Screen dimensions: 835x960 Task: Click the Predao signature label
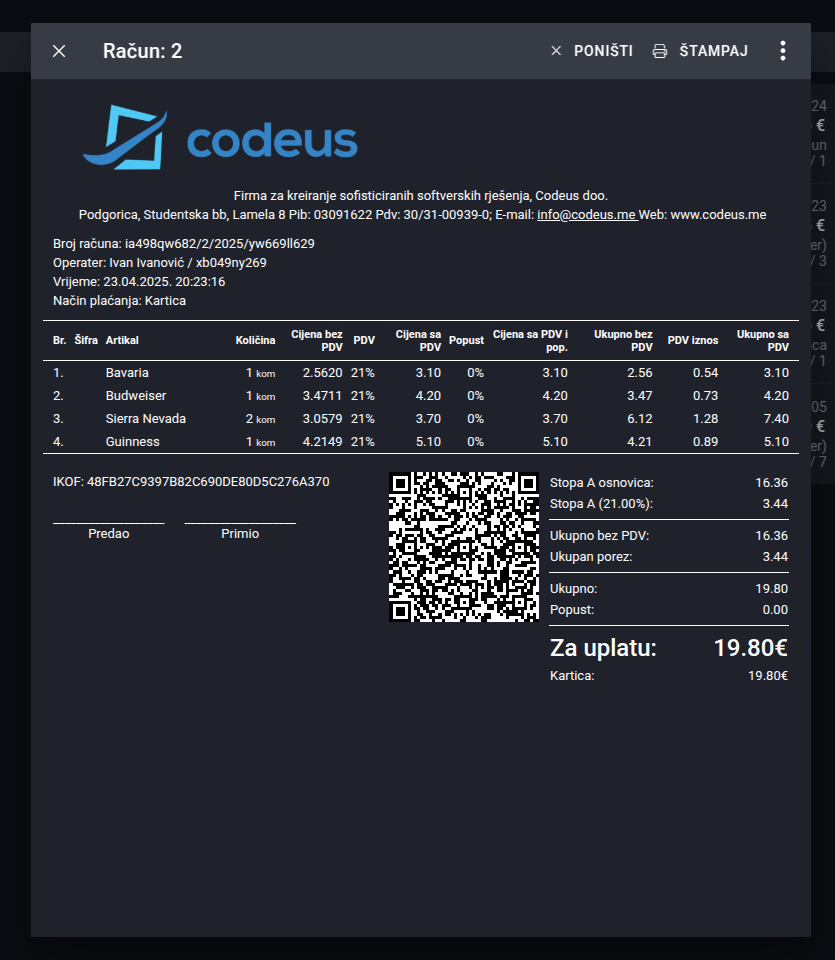(108, 534)
